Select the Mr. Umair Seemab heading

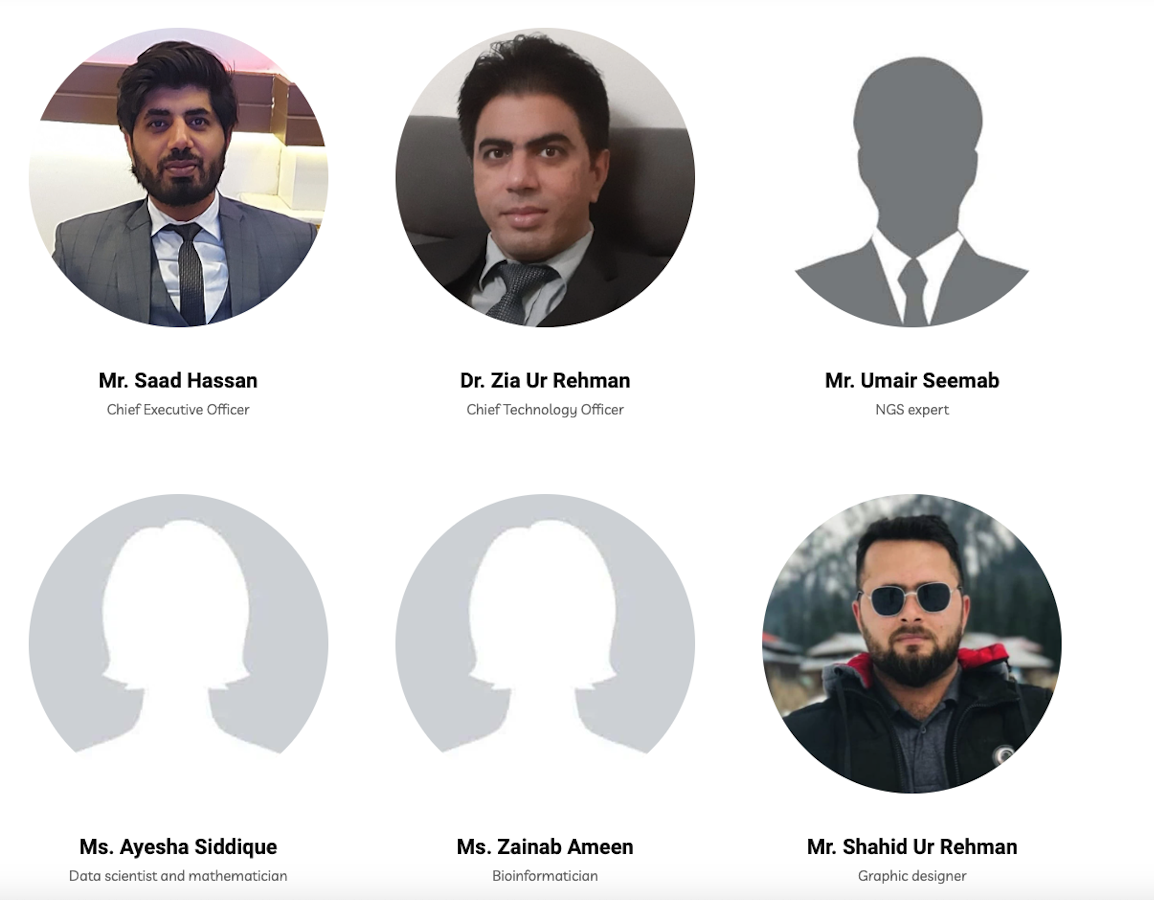click(x=912, y=380)
